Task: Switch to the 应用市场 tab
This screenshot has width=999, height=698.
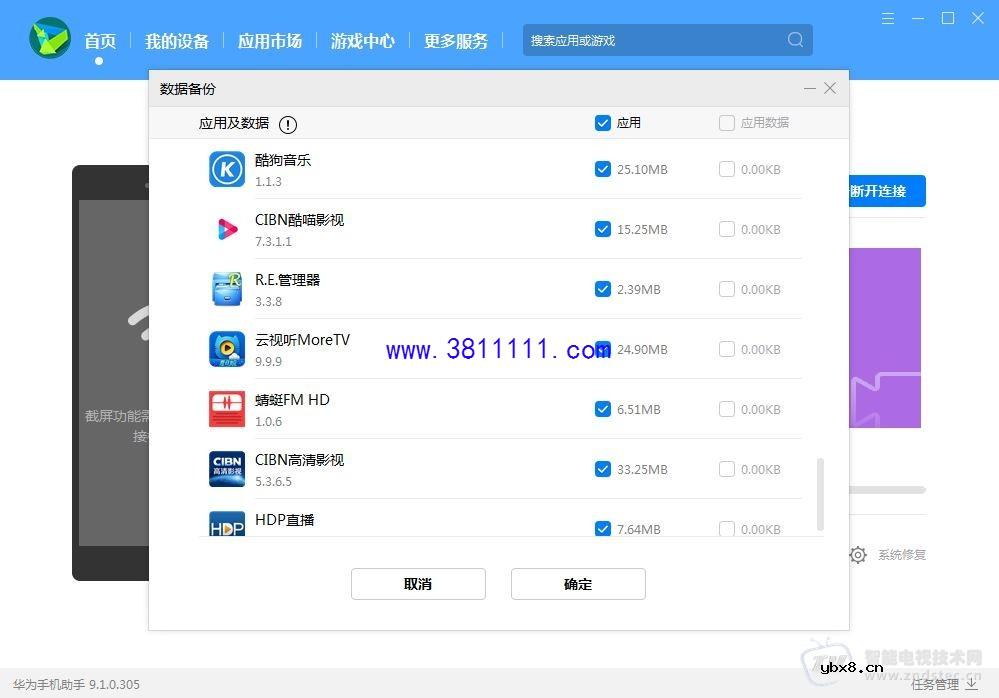Action: [x=269, y=41]
